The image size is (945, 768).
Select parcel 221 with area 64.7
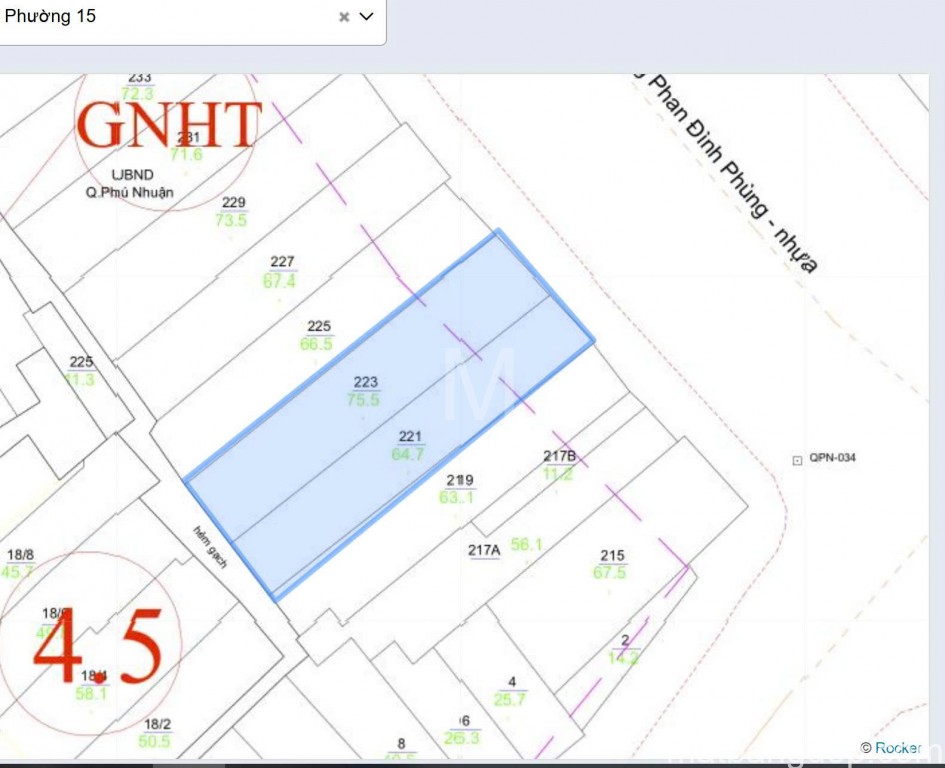[410, 445]
